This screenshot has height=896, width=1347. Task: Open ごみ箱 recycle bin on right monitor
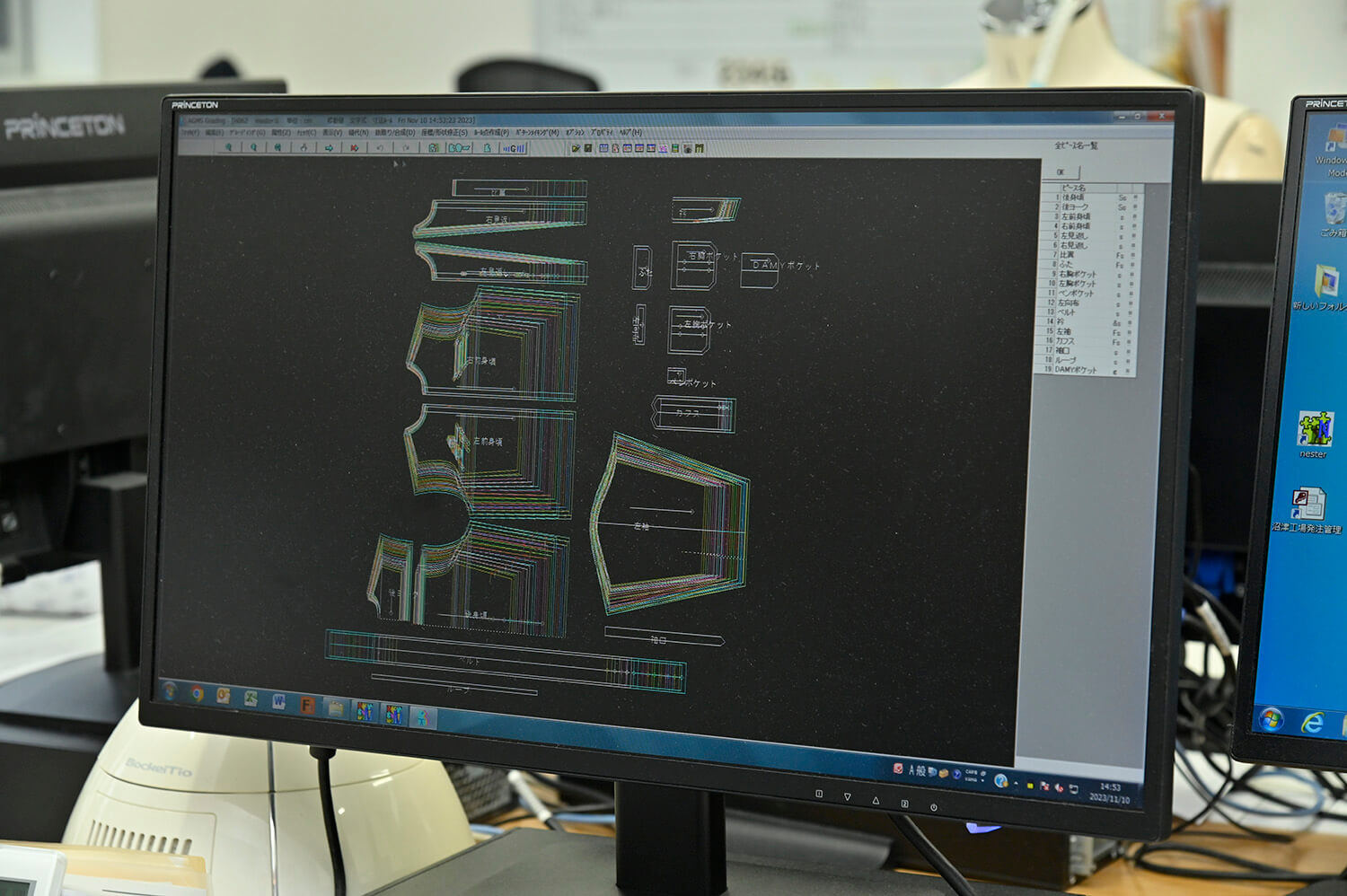point(1334,215)
